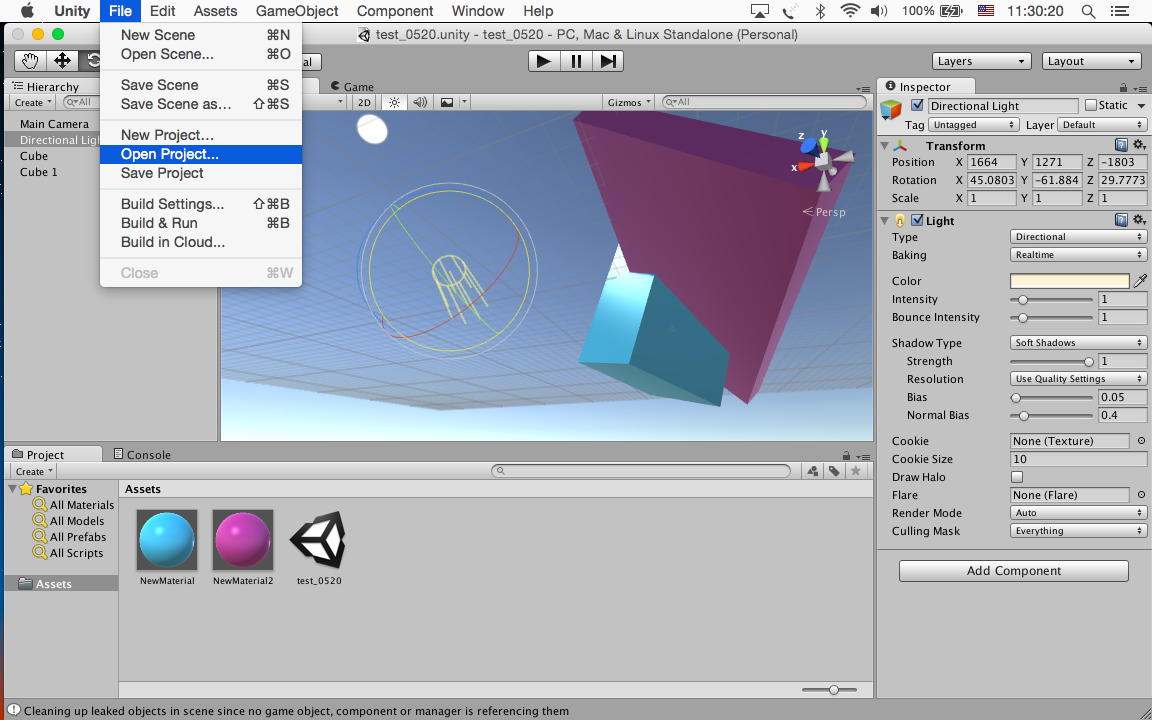1152x720 pixels.
Task: Toggle scene lighting sun icon
Action: coord(395,102)
